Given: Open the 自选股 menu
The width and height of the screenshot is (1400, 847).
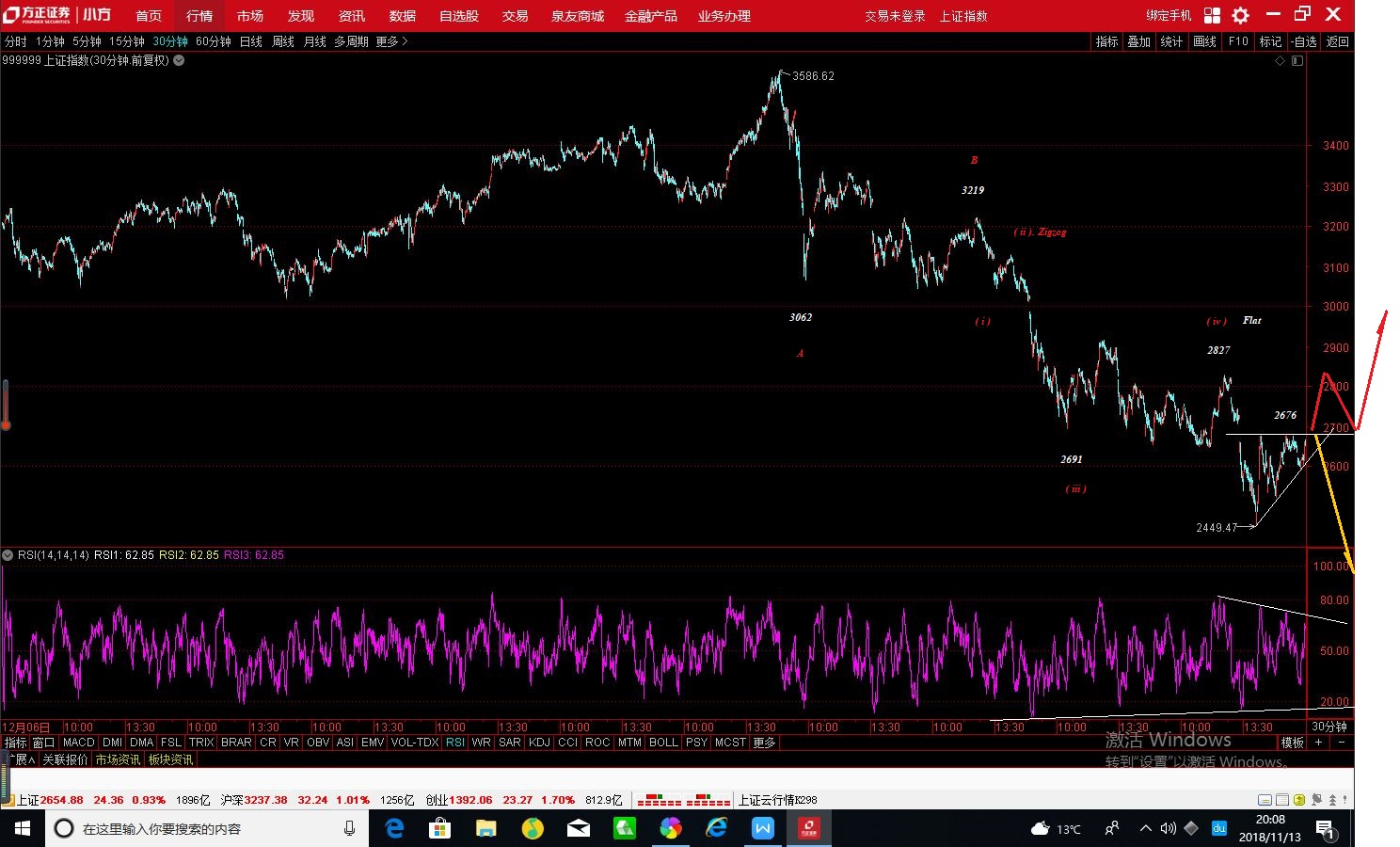Looking at the screenshot, I should pyautogui.click(x=459, y=16).
